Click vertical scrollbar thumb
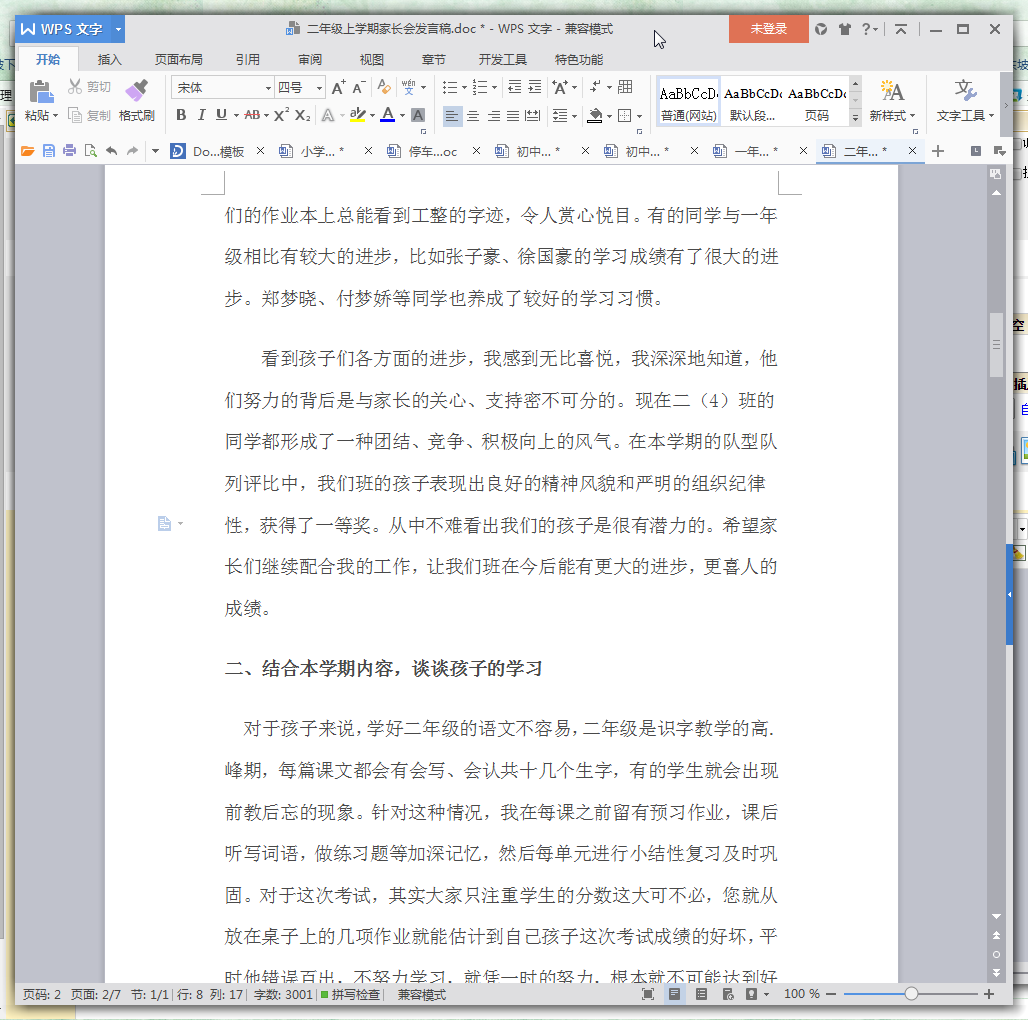This screenshot has width=1028, height=1020. point(997,345)
